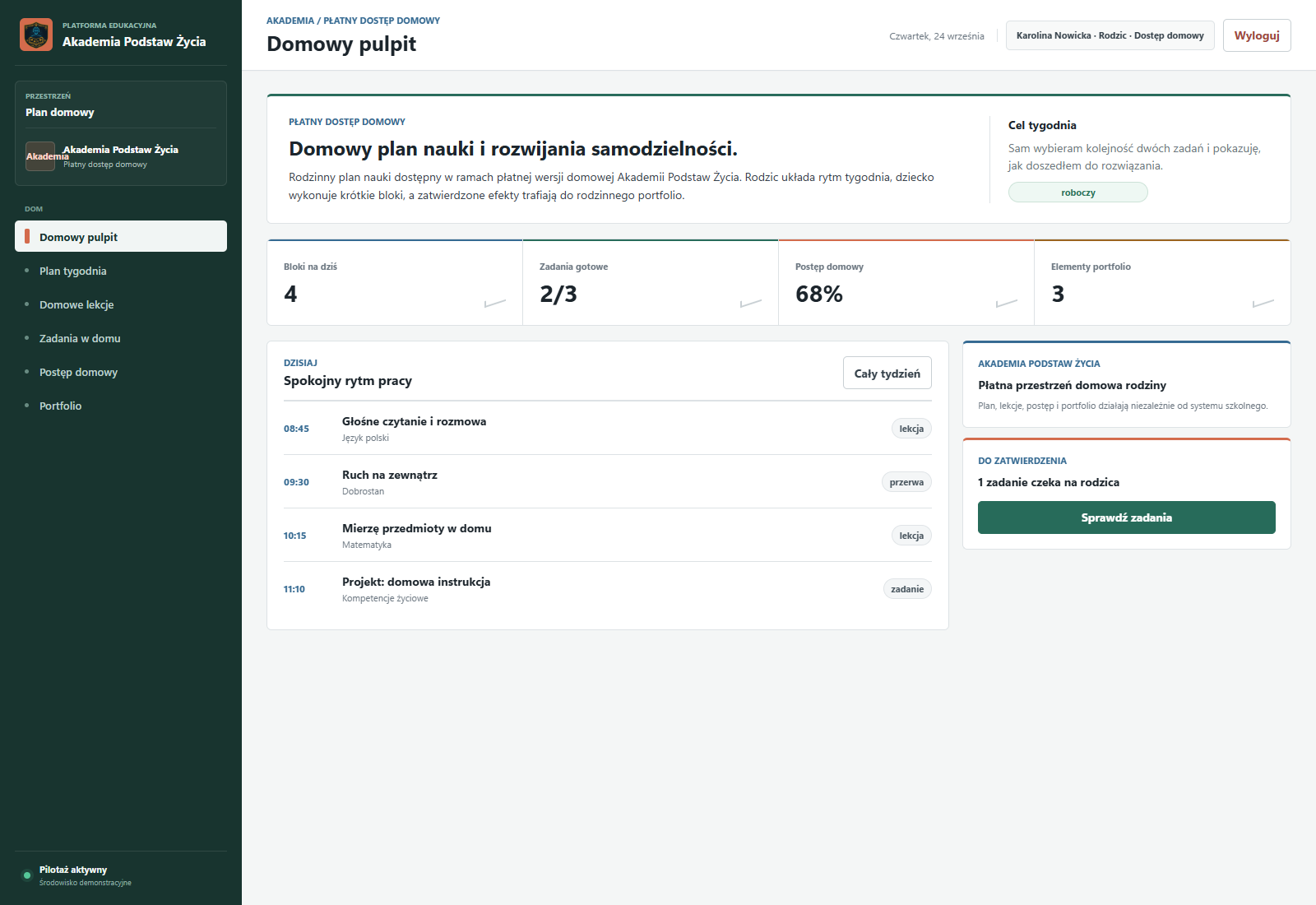1316x905 pixels.
Task: Click the trend icon in Elementy portfolio card
Action: click(1263, 303)
